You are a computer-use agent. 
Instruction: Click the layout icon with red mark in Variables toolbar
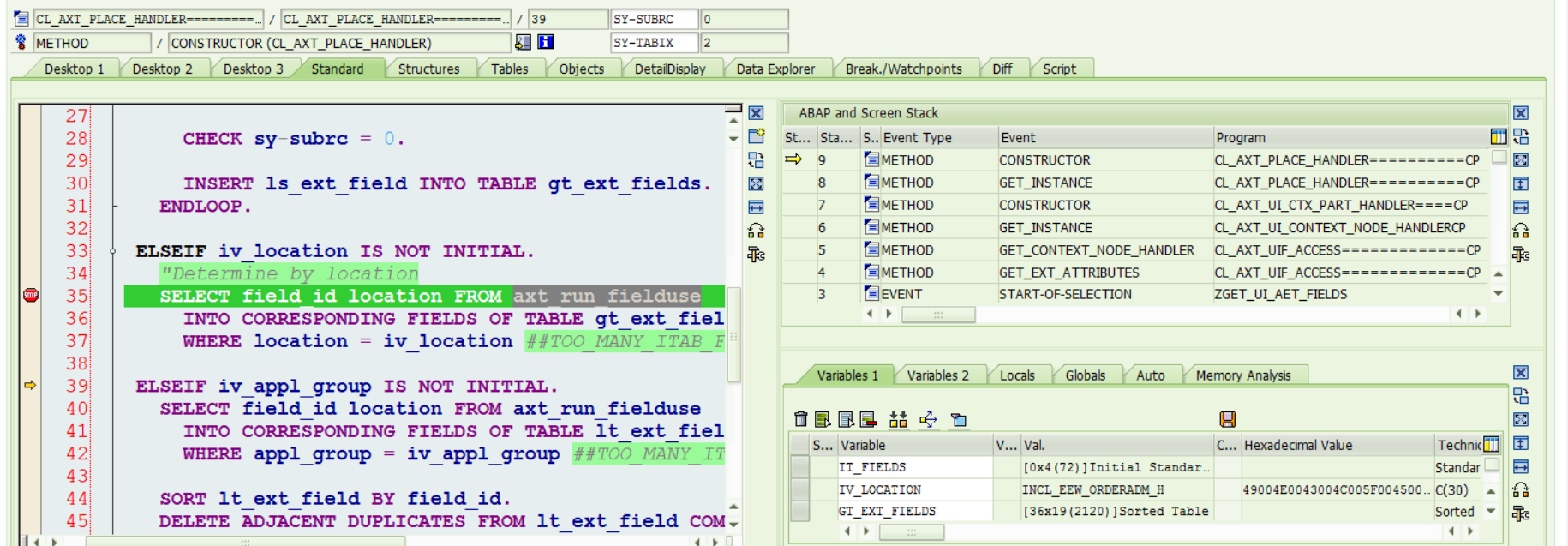pyautogui.click(x=868, y=419)
